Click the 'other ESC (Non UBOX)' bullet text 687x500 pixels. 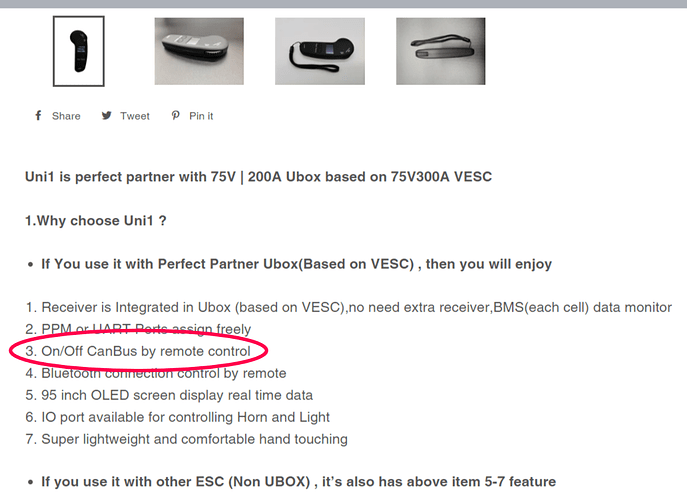coord(298,482)
